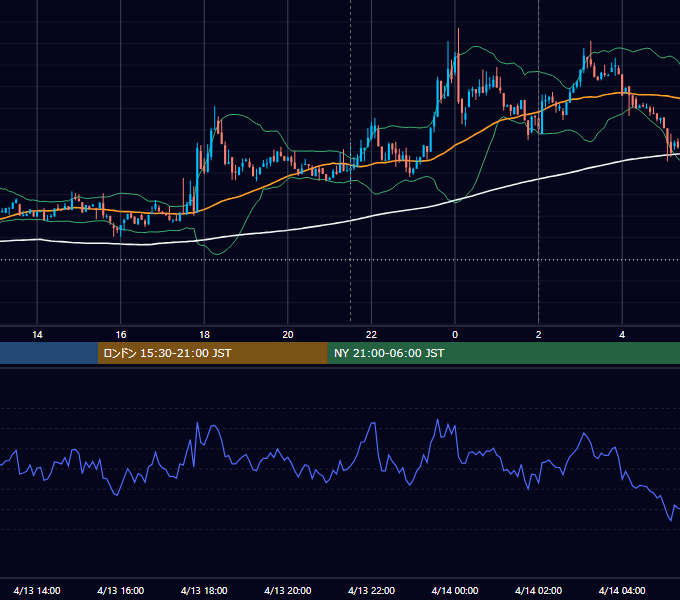Image resolution: width=680 pixels, height=600 pixels.
Task: Click the blue session bar before London
Action: [49, 353]
